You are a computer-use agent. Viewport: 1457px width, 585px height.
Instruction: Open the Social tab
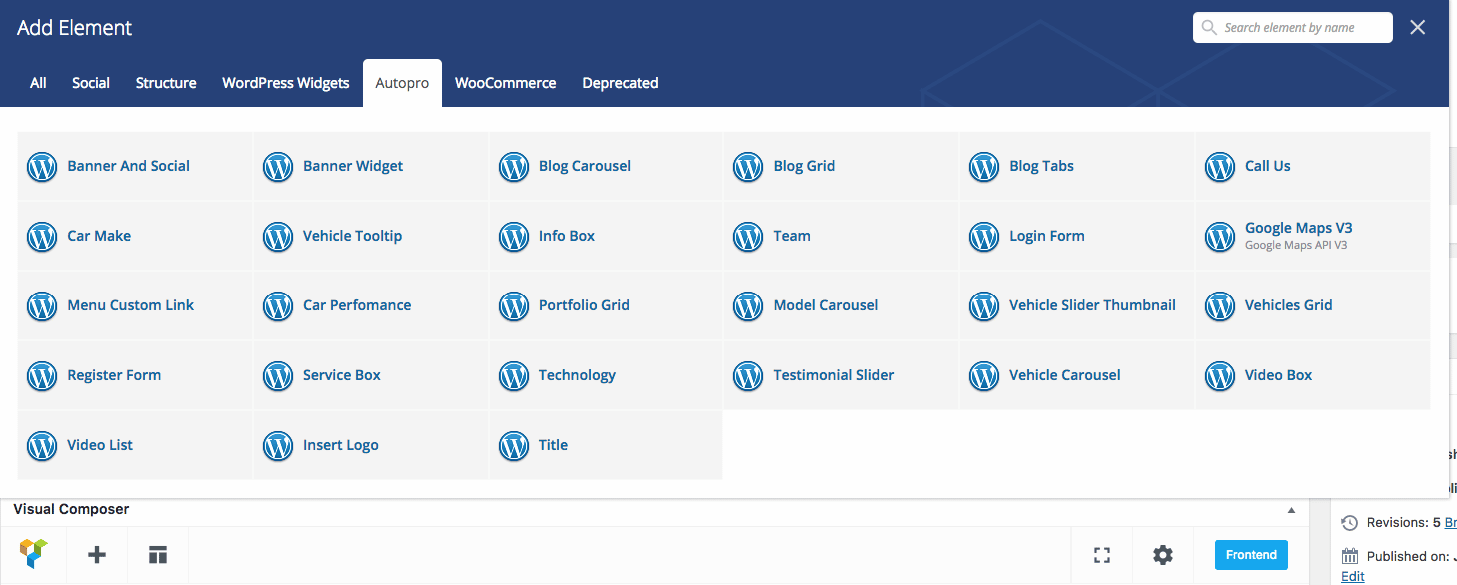(x=91, y=83)
